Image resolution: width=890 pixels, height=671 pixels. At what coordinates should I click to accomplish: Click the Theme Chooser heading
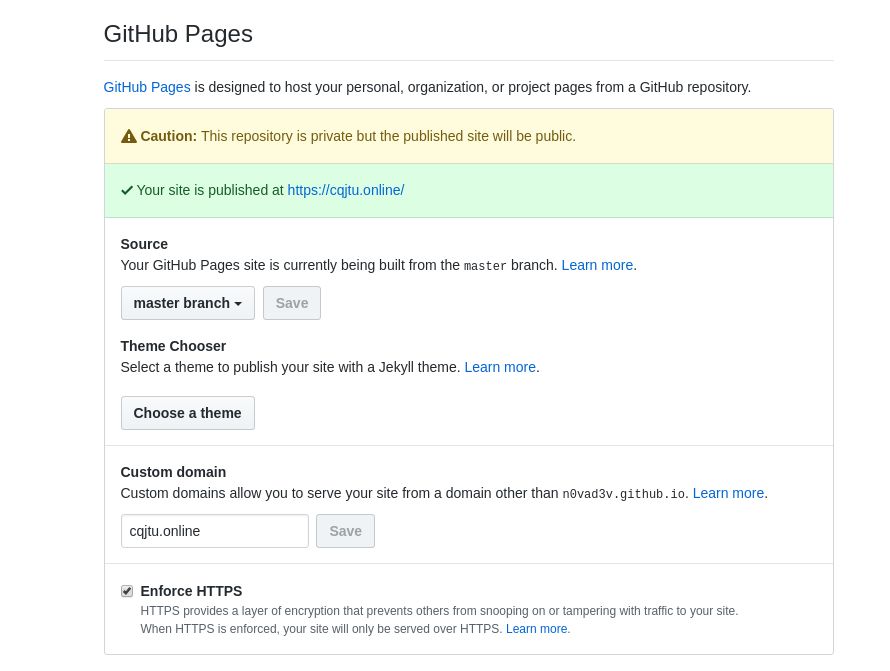173,346
